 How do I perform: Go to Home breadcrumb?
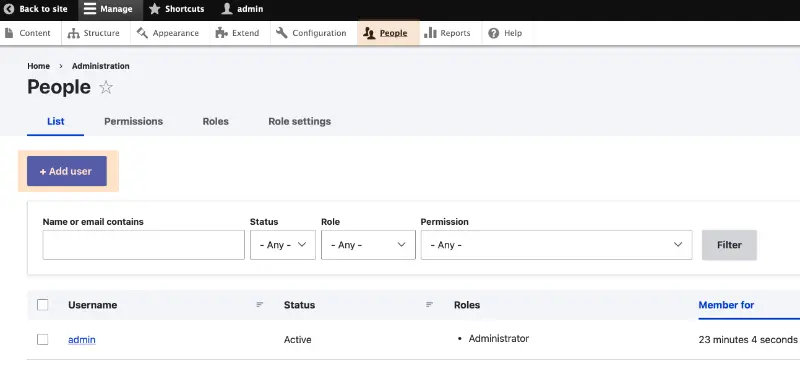[38, 66]
